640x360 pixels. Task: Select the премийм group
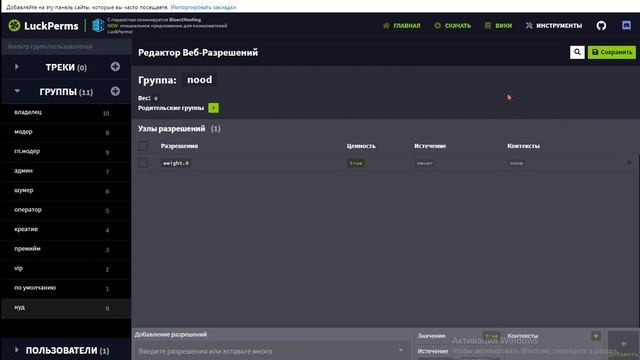(x=66, y=249)
